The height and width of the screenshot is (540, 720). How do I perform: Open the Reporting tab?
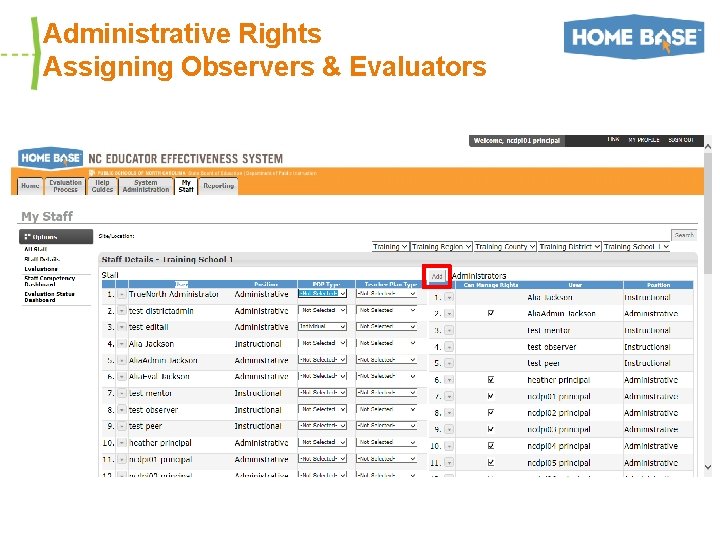point(219,186)
